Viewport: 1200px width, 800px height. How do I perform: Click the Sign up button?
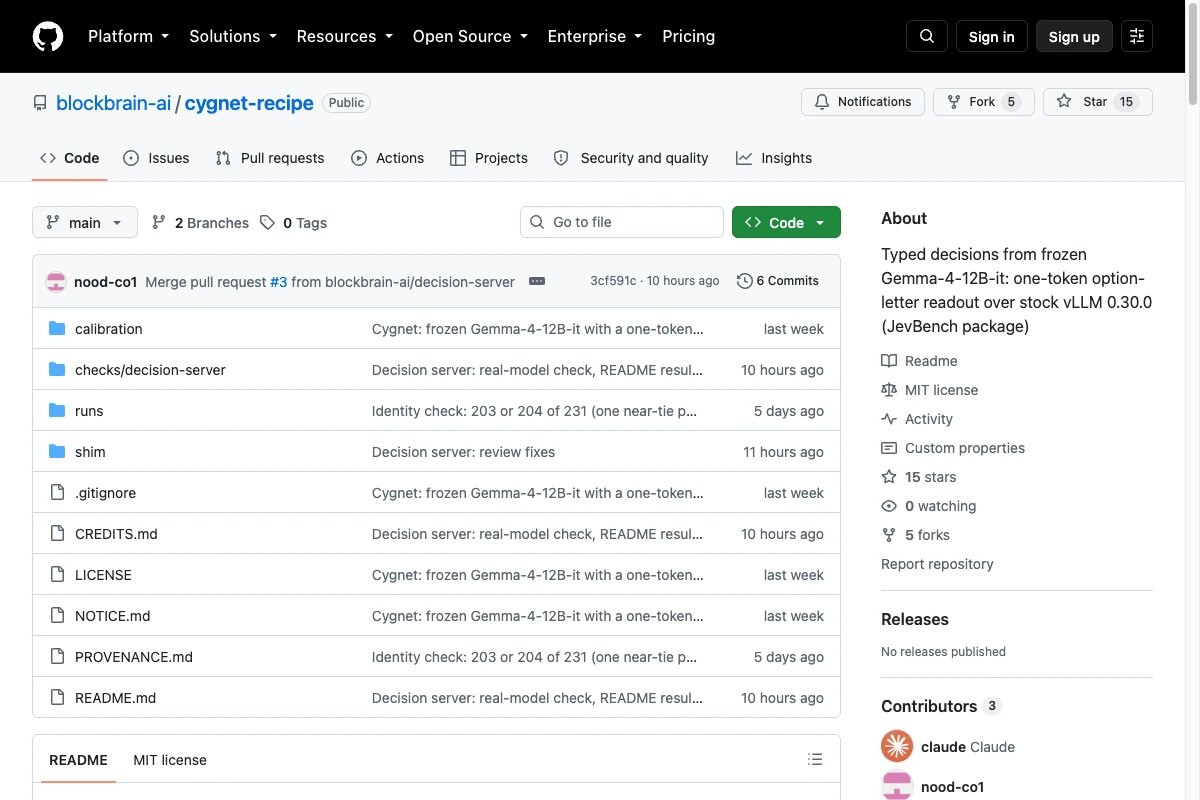pos(1074,36)
